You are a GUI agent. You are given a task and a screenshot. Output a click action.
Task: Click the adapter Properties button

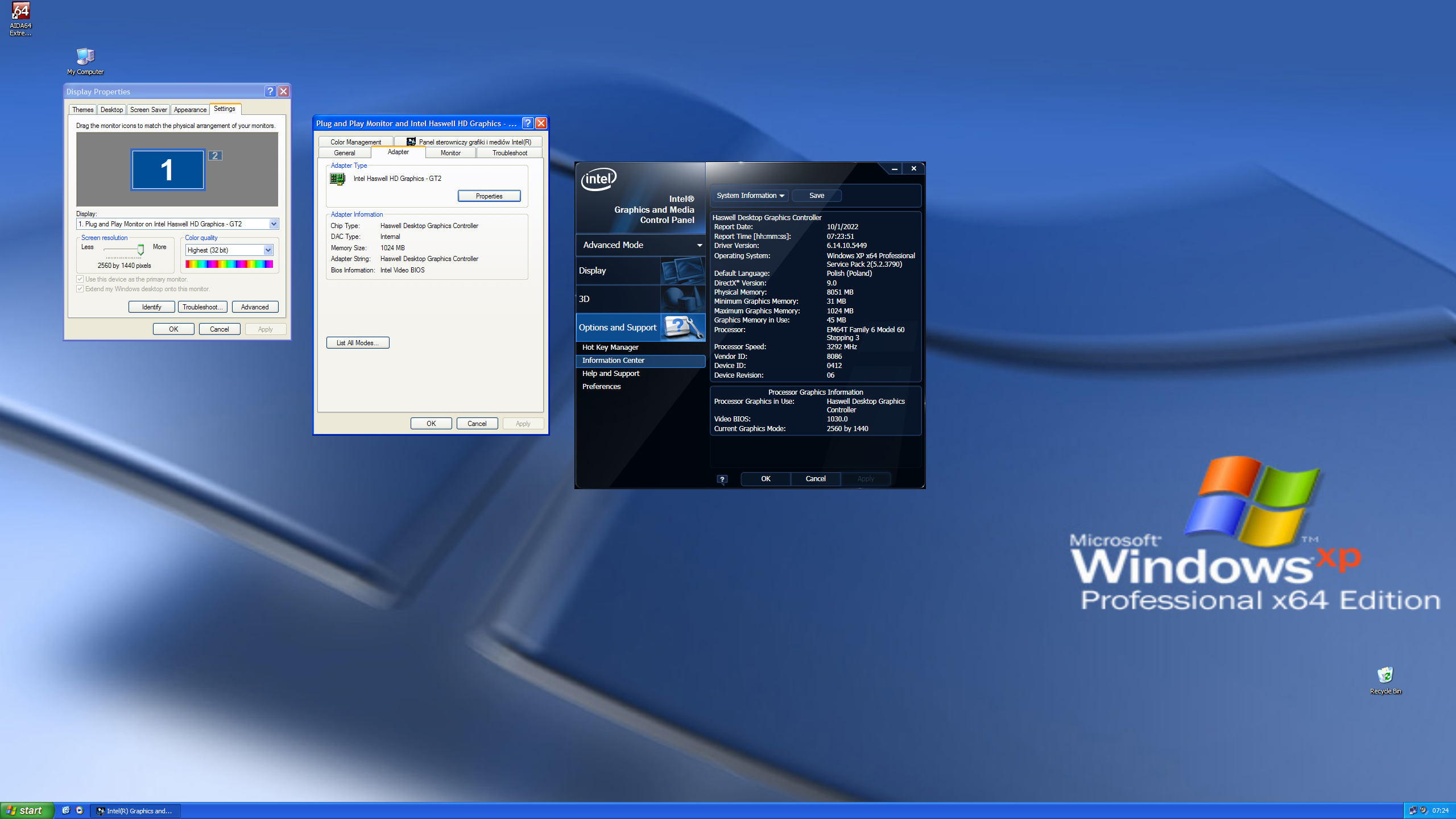pos(489,196)
